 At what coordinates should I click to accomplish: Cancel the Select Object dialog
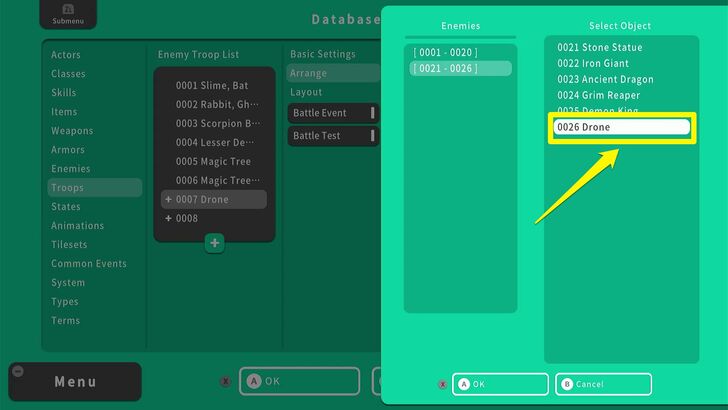coord(603,384)
